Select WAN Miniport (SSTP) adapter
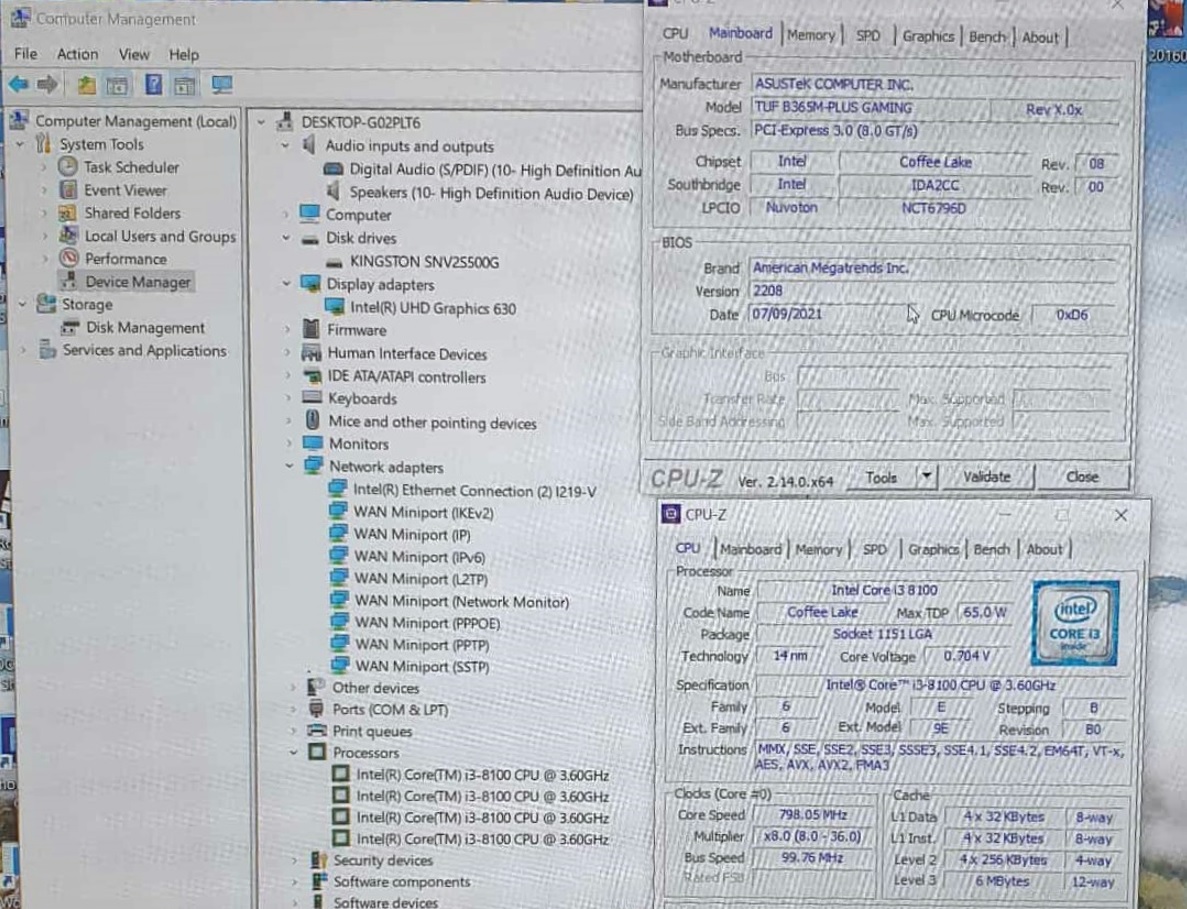Viewport: 1187px width, 909px height. point(422,666)
